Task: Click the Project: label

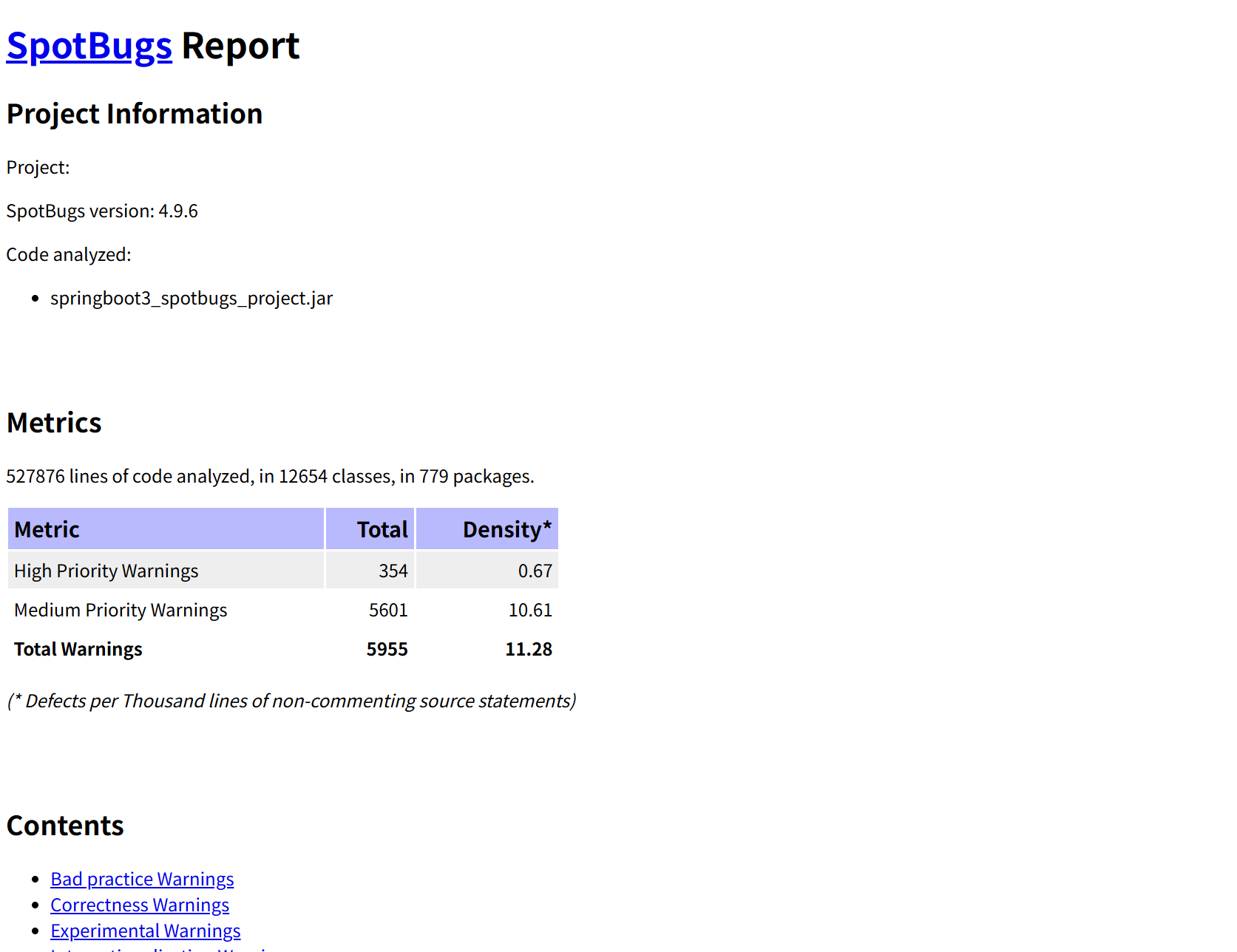Action: pos(38,167)
